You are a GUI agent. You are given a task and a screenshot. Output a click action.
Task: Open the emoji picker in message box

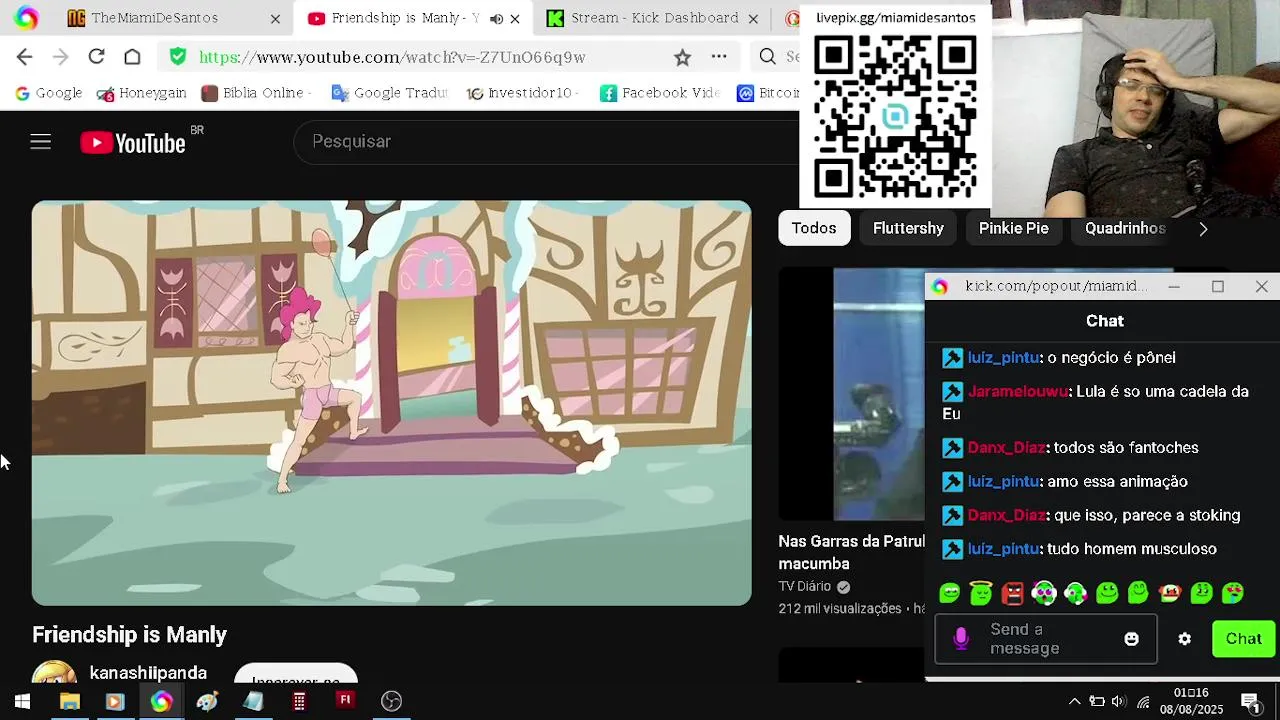1131,639
